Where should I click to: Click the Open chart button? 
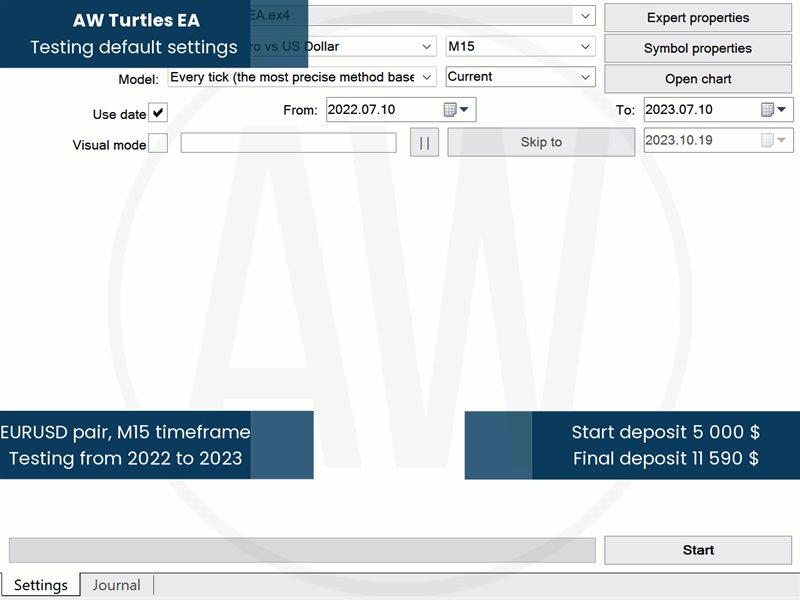[696, 78]
